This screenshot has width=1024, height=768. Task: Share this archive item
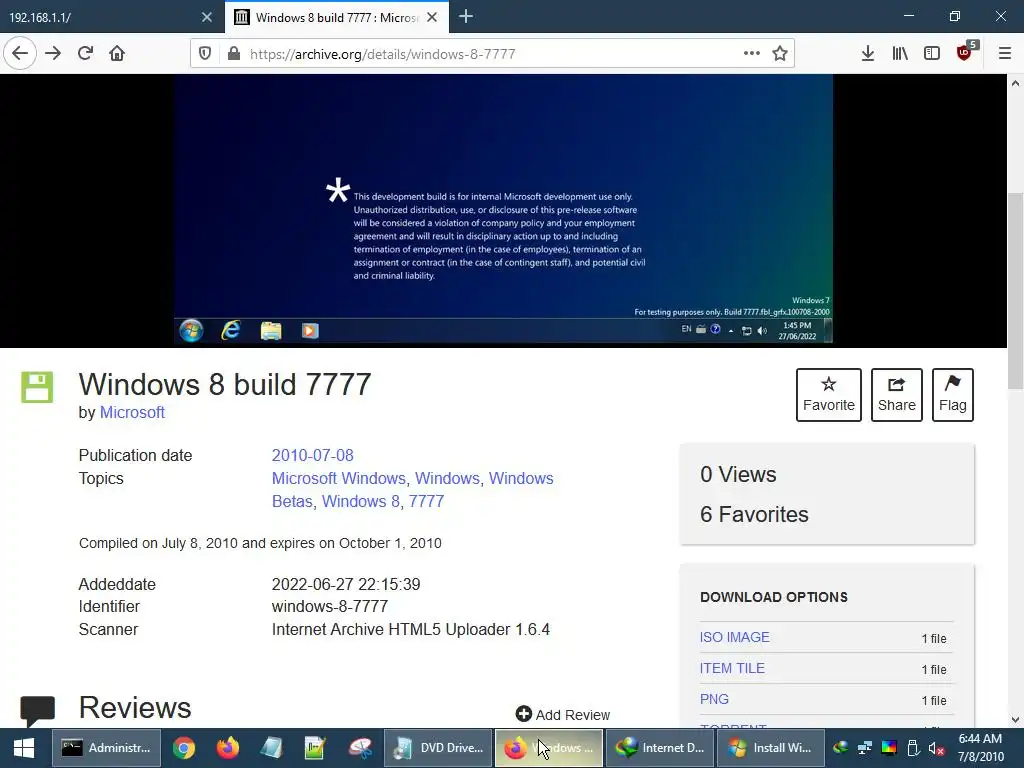[x=897, y=395]
